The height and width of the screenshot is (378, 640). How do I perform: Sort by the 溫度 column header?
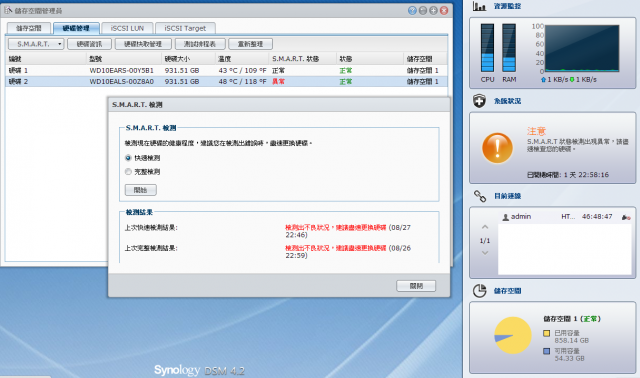[242, 59]
